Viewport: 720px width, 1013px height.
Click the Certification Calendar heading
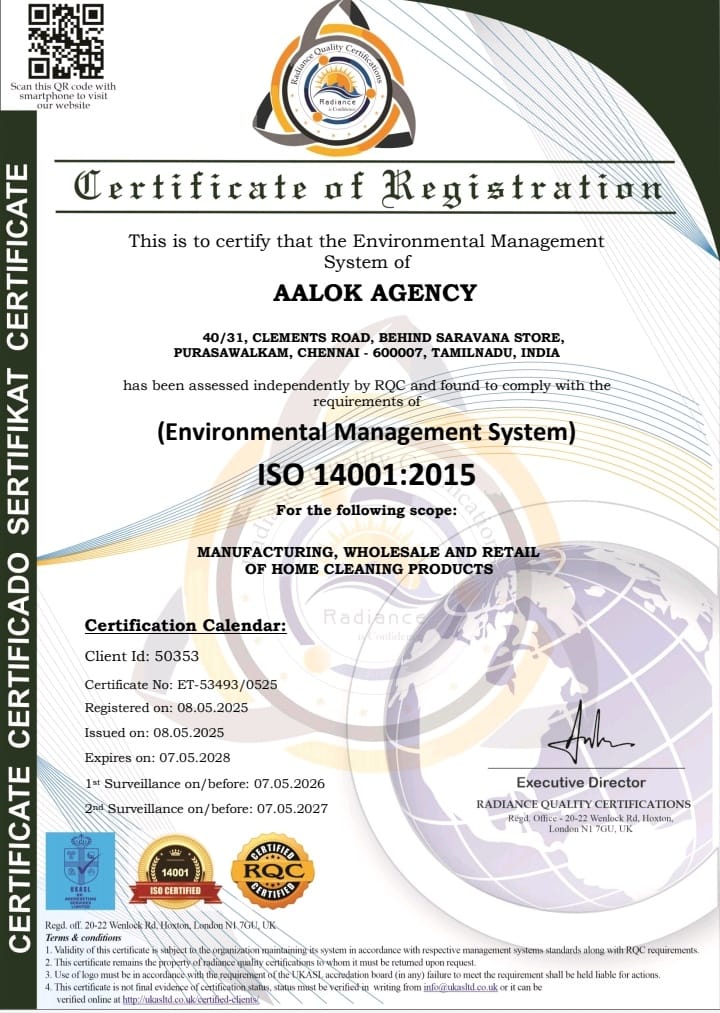coord(185,626)
